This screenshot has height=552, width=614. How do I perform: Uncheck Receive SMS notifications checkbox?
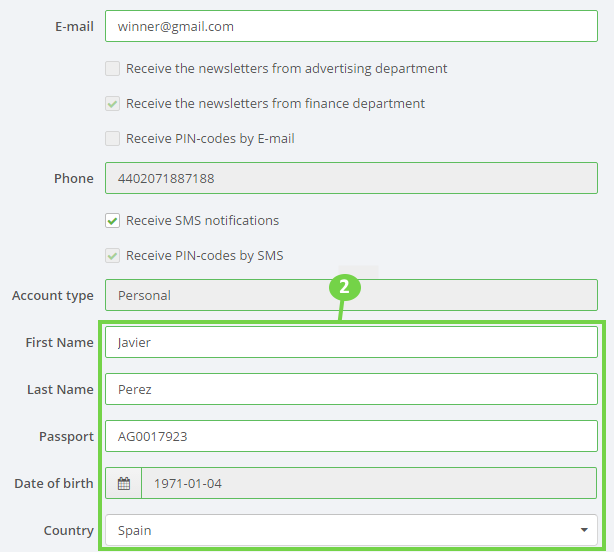coord(113,221)
